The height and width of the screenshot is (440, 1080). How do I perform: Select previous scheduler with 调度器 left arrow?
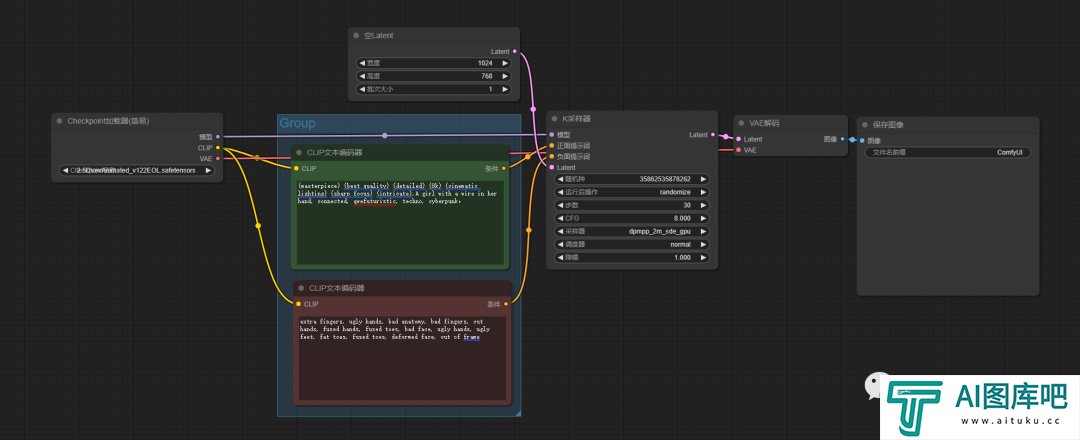point(559,244)
